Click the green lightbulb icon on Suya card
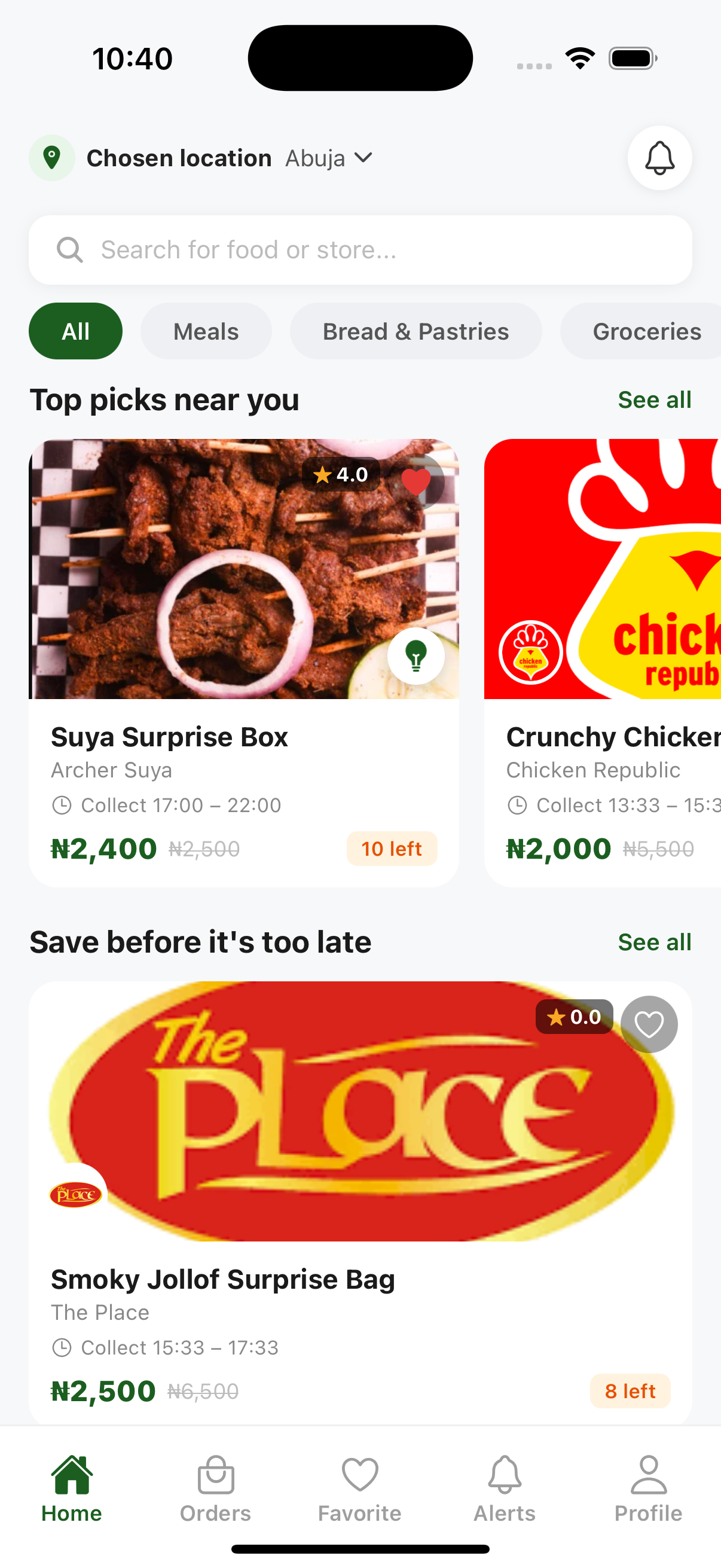The height and width of the screenshot is (1568, 721). click(416, 655)
